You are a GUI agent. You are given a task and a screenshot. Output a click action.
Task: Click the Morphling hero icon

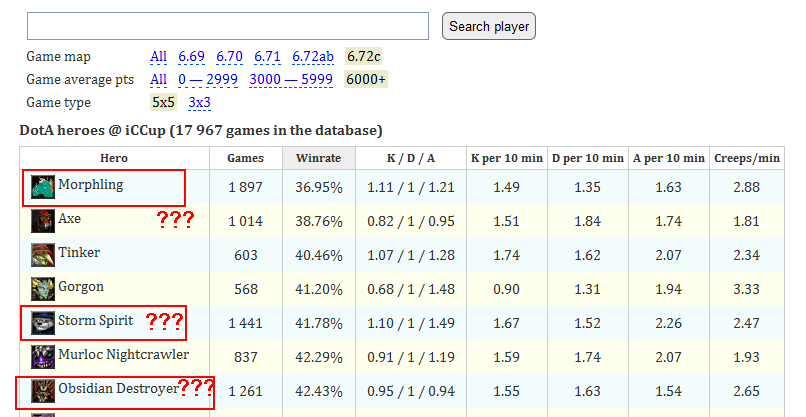(x=43, y=187)
